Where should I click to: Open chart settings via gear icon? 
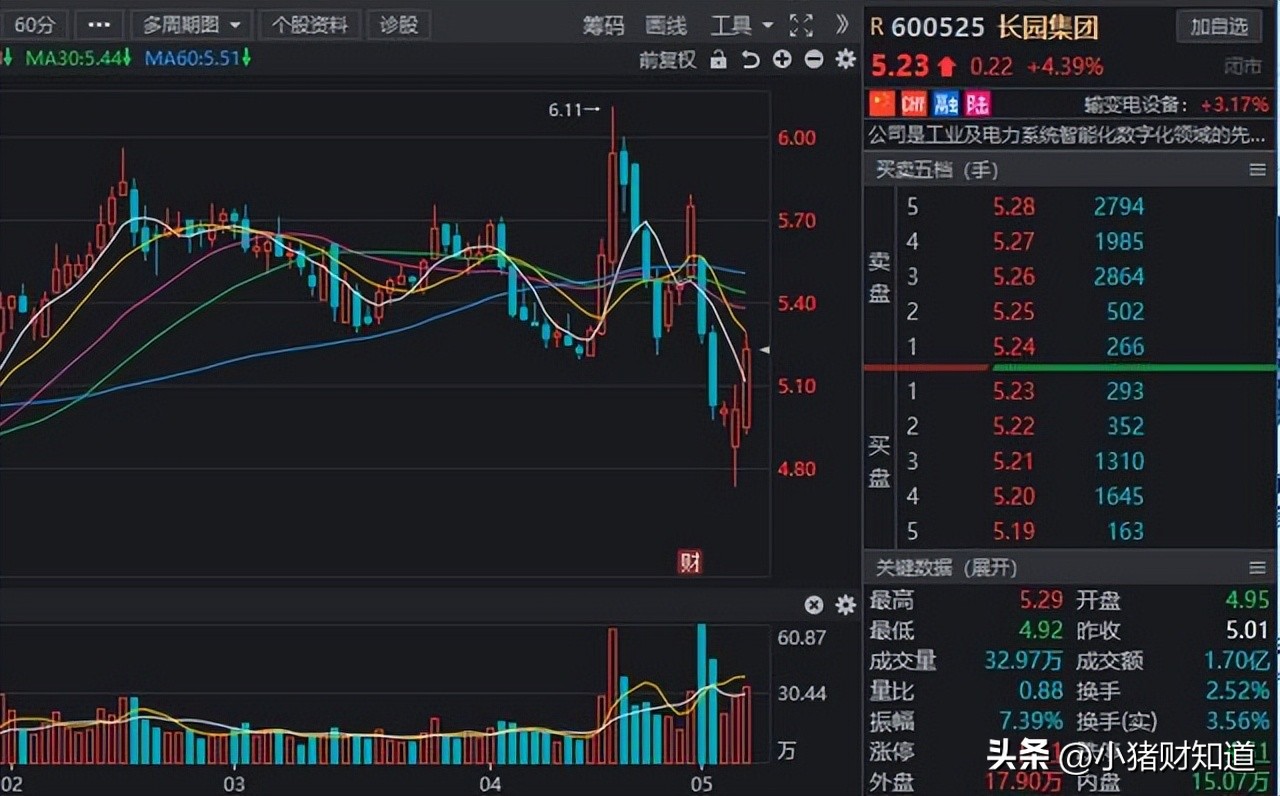(x=845, y=60)
